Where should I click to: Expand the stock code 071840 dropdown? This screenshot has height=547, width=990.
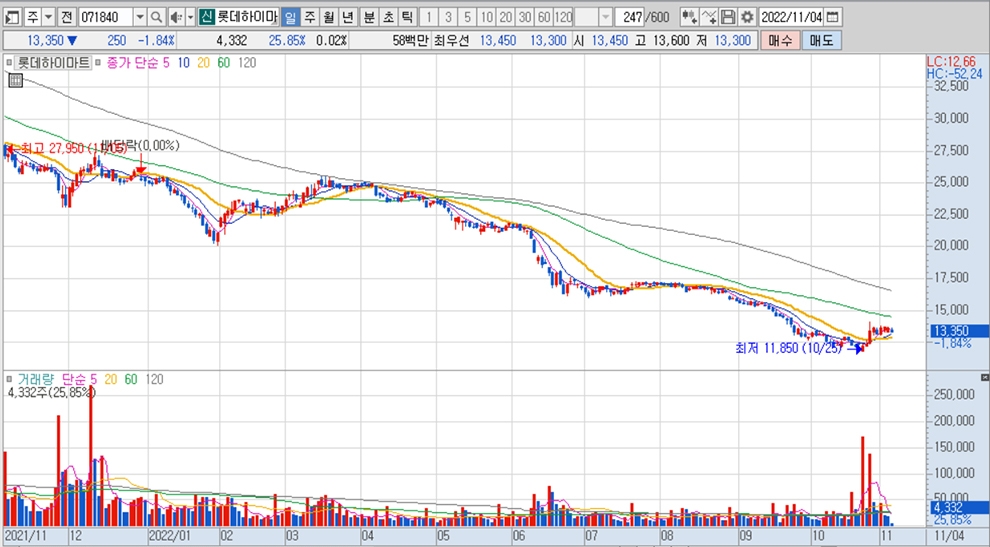coord(139,17)
